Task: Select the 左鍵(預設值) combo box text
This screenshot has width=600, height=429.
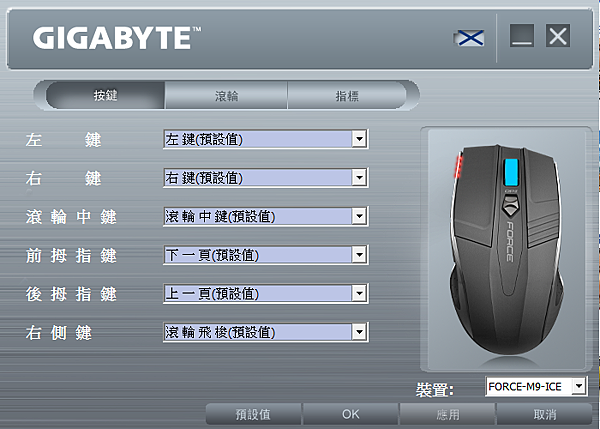Action: tap(204, 139)
